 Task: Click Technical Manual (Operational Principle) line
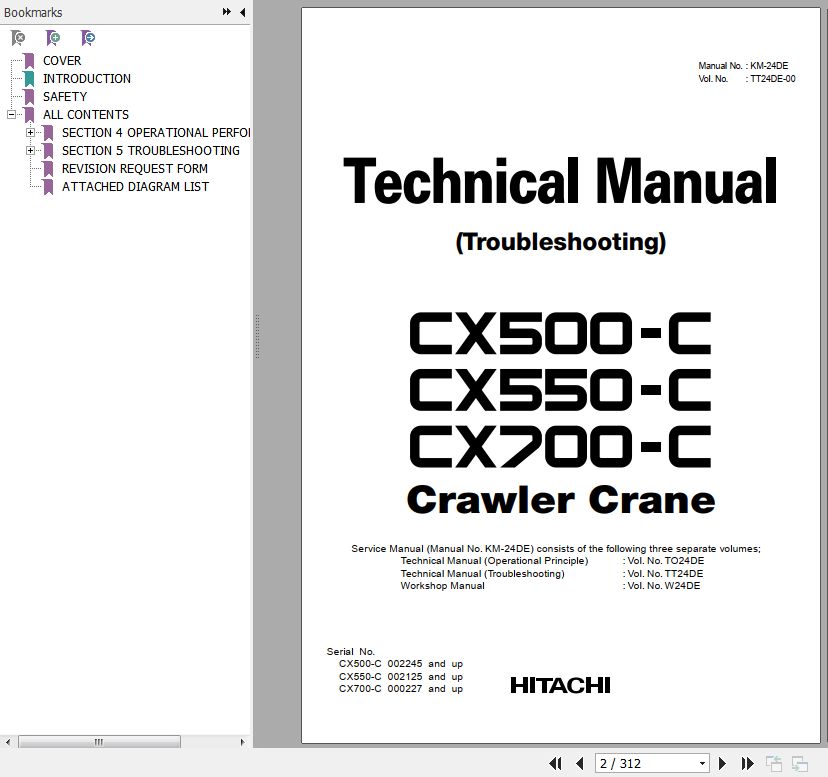coord(494,561)
